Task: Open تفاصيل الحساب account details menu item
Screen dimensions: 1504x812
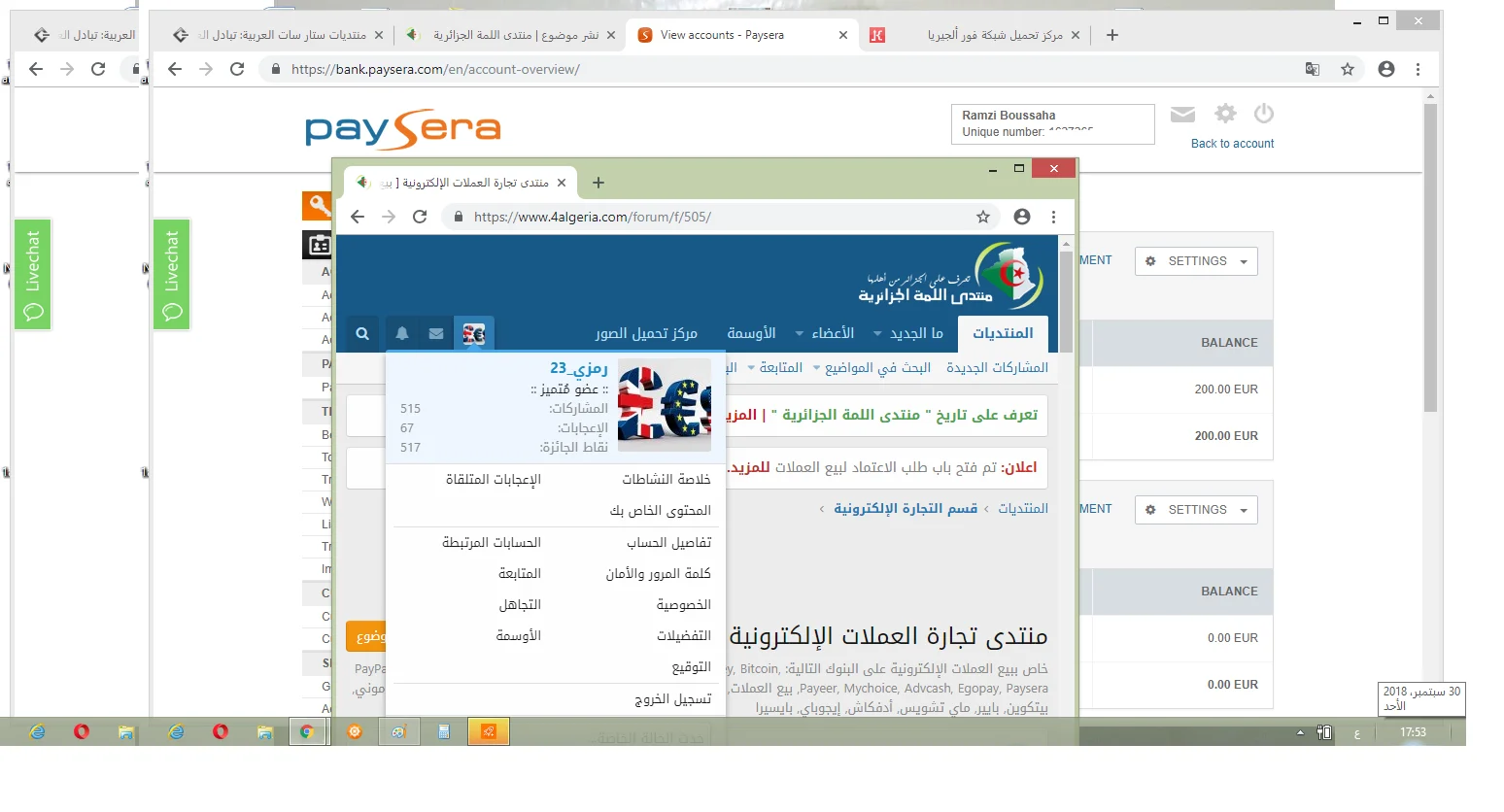Action: click(668, 542)
